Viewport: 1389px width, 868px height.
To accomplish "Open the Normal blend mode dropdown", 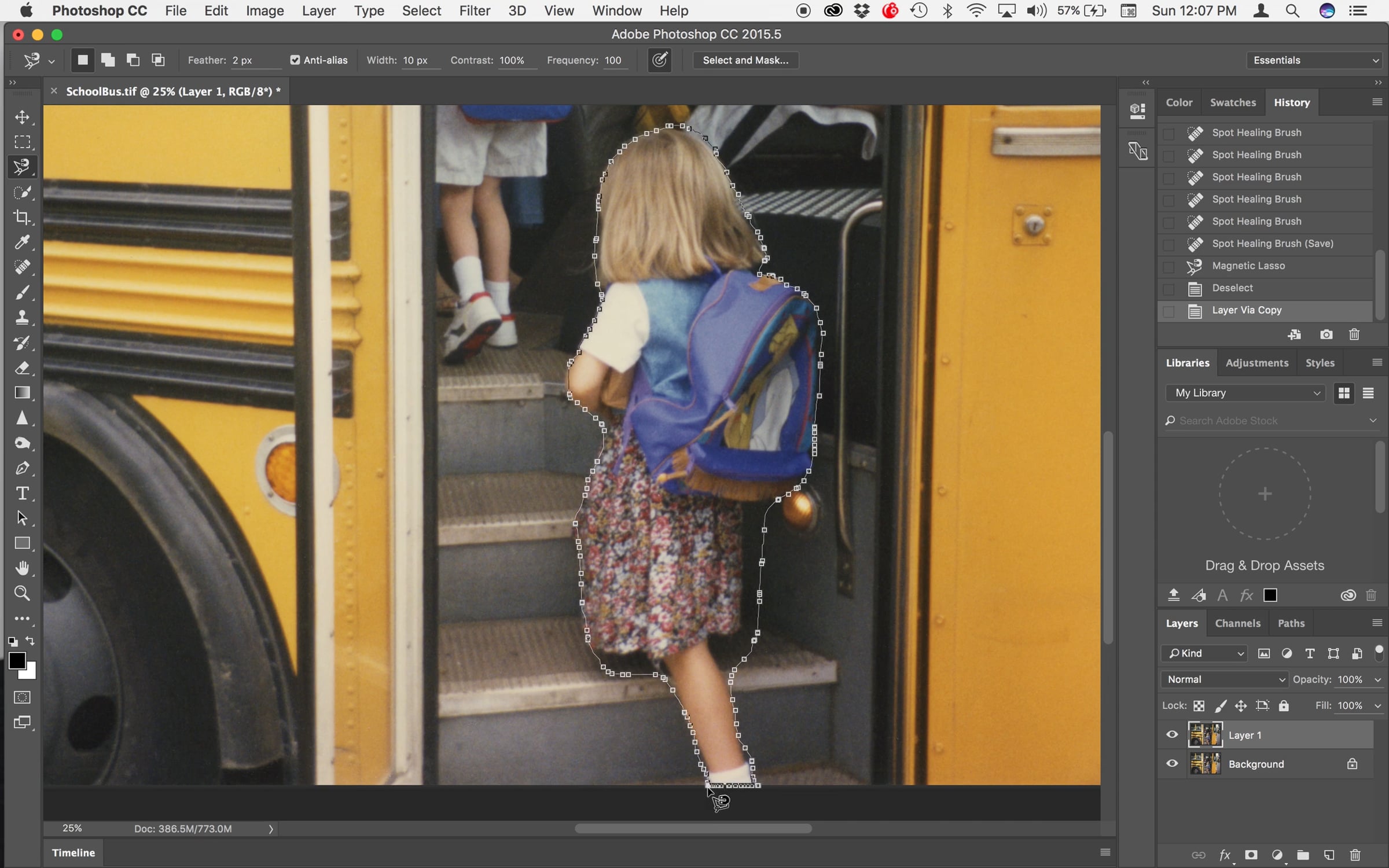I will (x=1225, y=679).
